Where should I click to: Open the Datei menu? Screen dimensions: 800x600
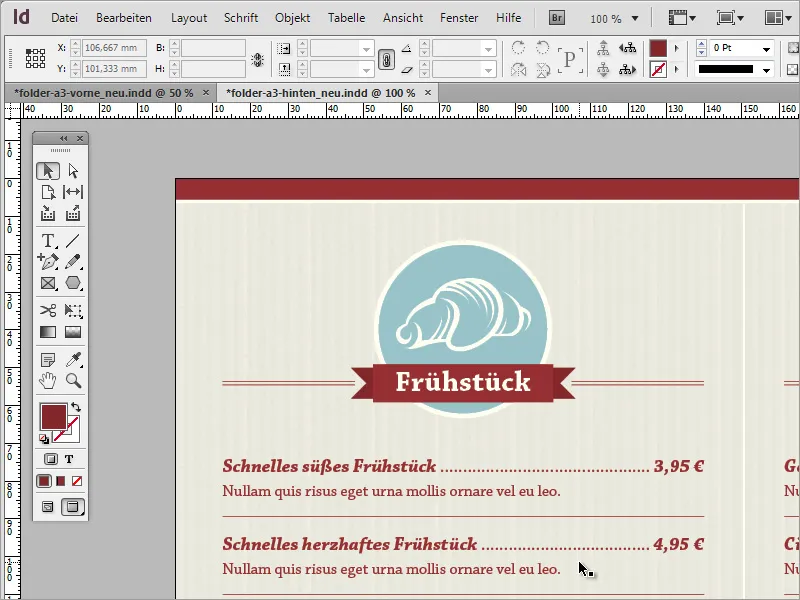tap(64, 18)
